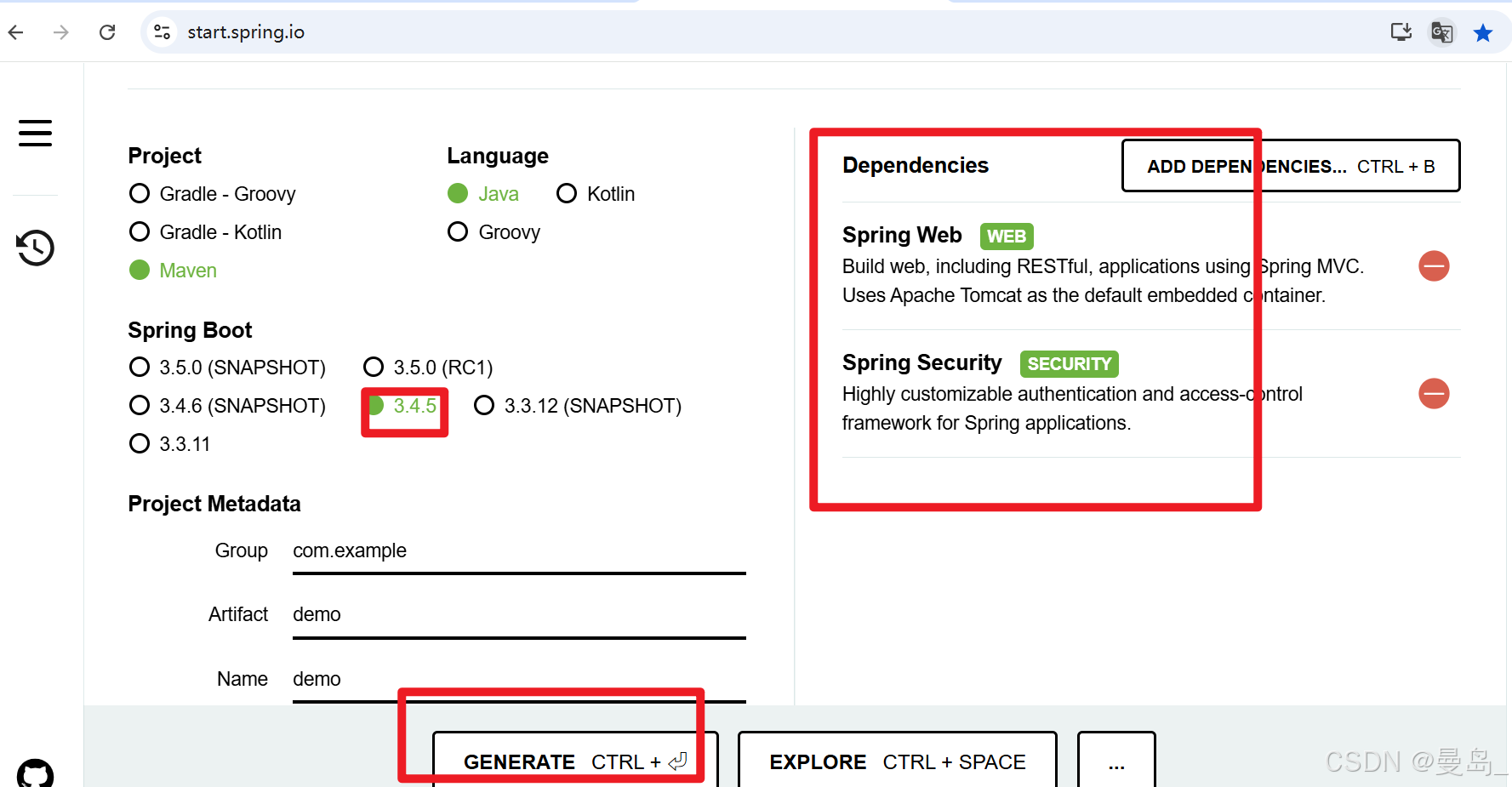1512x787 pixels.
Task: Open site information icon in address bar
Action: (162, 32)
